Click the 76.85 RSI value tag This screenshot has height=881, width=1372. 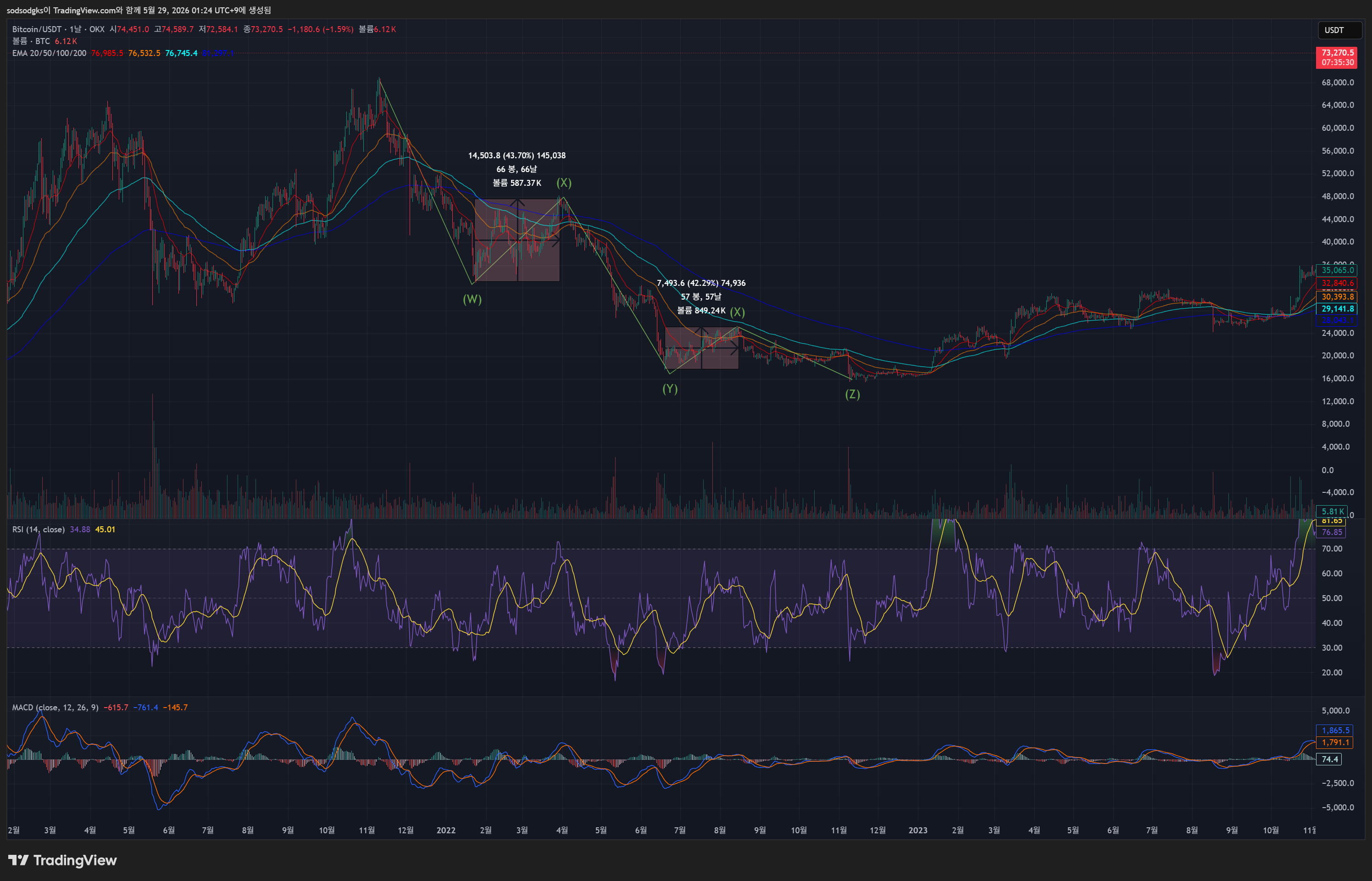[1331, 533]
